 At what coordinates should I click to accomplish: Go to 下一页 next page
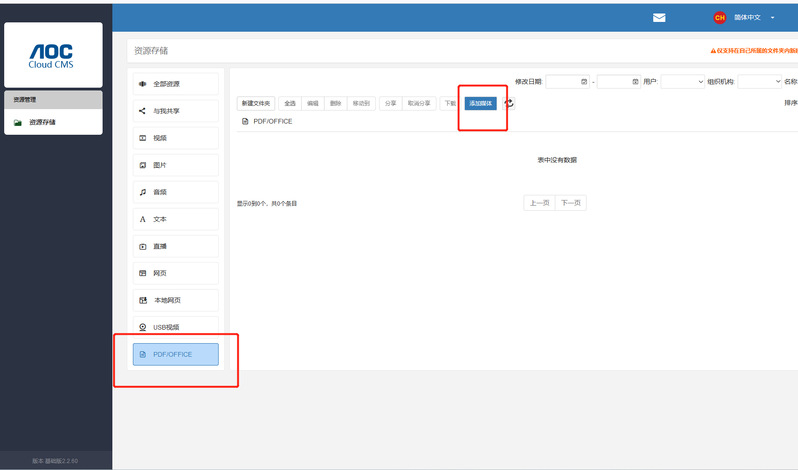click(571, 203)
